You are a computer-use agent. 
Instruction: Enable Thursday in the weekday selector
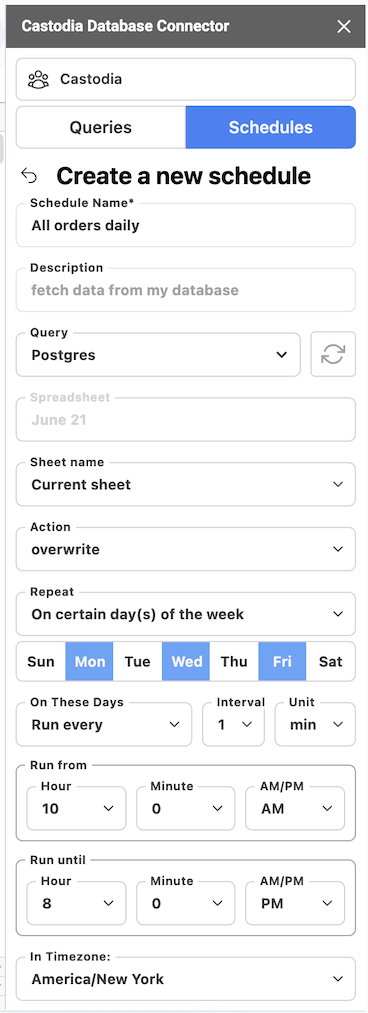(x=234, y=662)
